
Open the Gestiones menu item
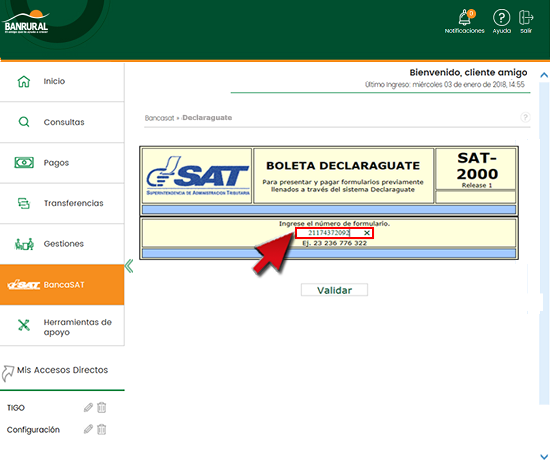click(x=62, y=244)
